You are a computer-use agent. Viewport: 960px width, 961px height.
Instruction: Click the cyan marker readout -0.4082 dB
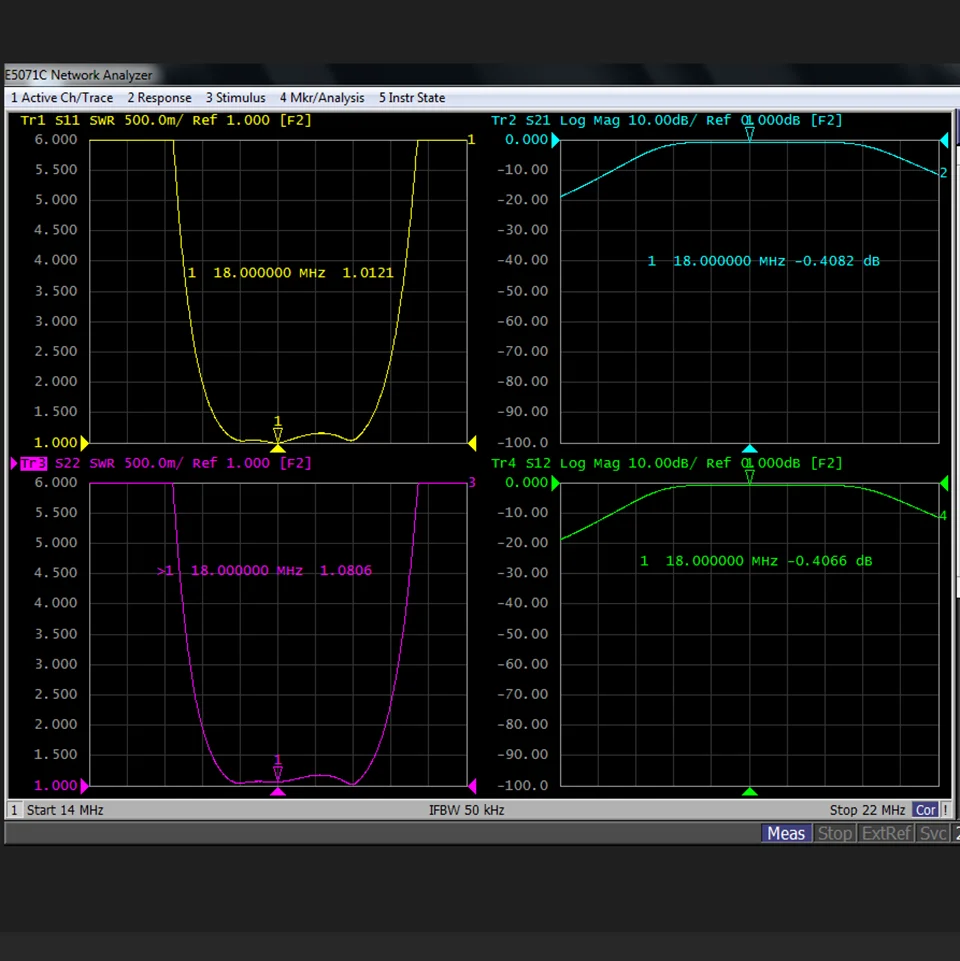[x=837, y=261]
